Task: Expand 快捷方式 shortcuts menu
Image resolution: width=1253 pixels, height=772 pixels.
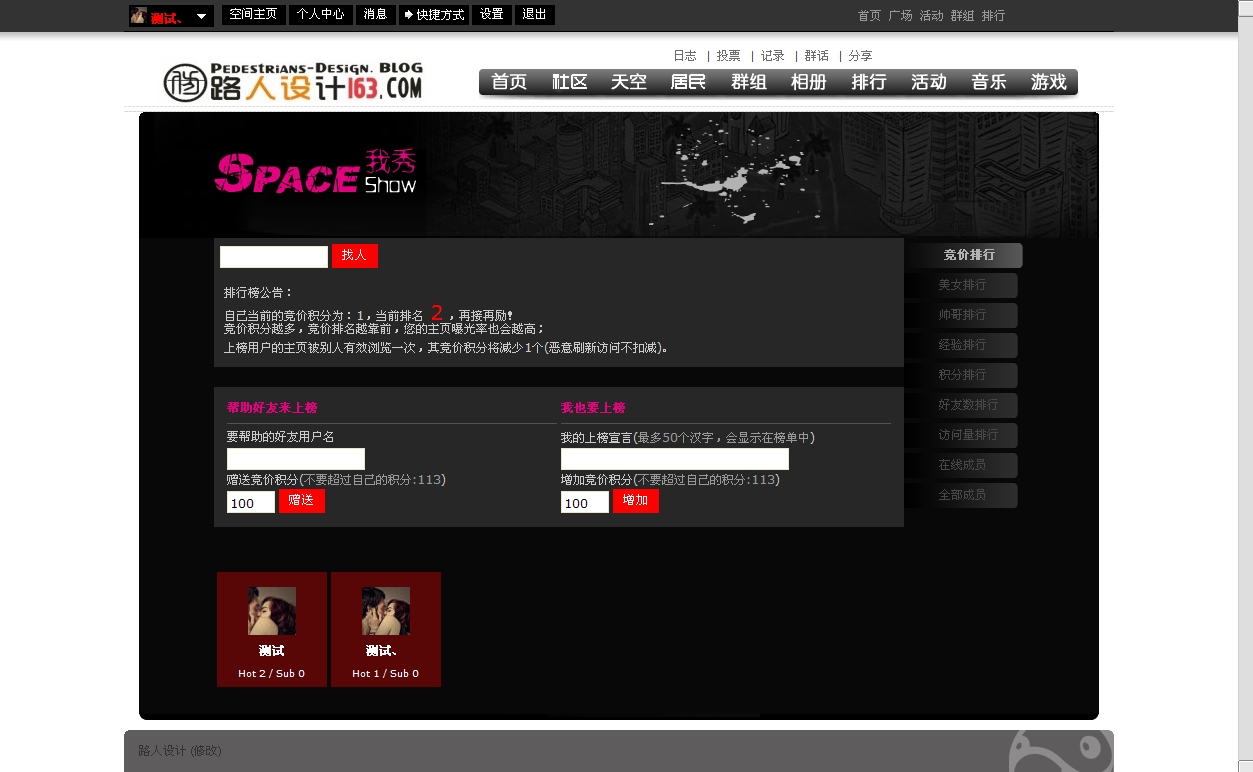Action: [434, 15]
